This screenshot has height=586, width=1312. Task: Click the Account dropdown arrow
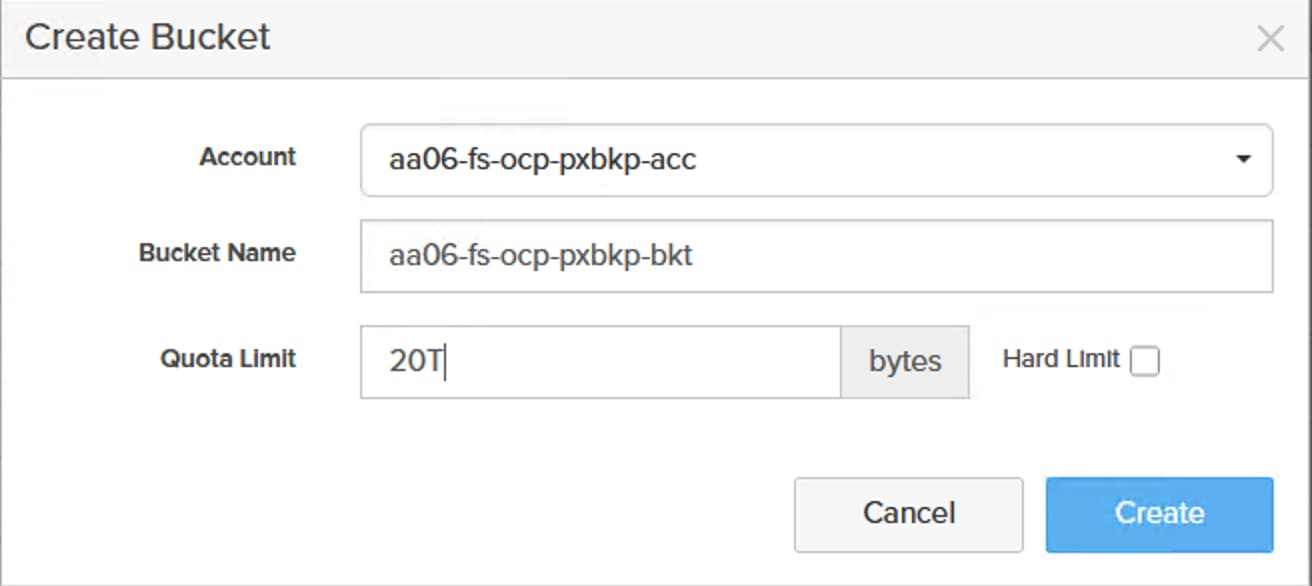tap(1243, 159)
